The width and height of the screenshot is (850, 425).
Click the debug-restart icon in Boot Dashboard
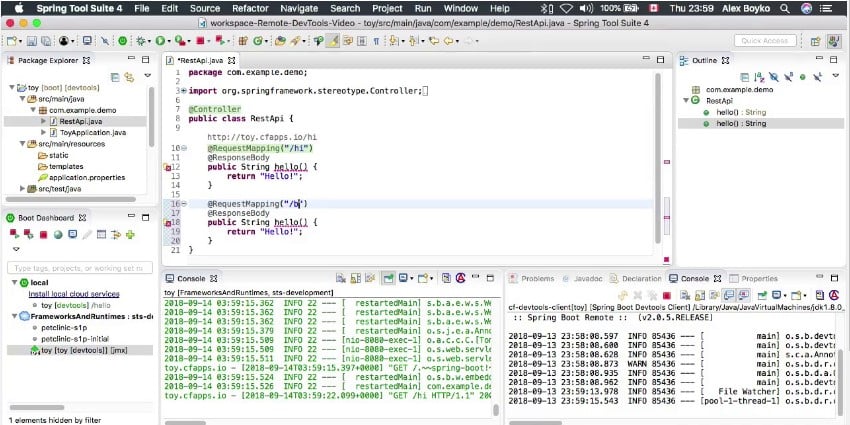point(29,235)
